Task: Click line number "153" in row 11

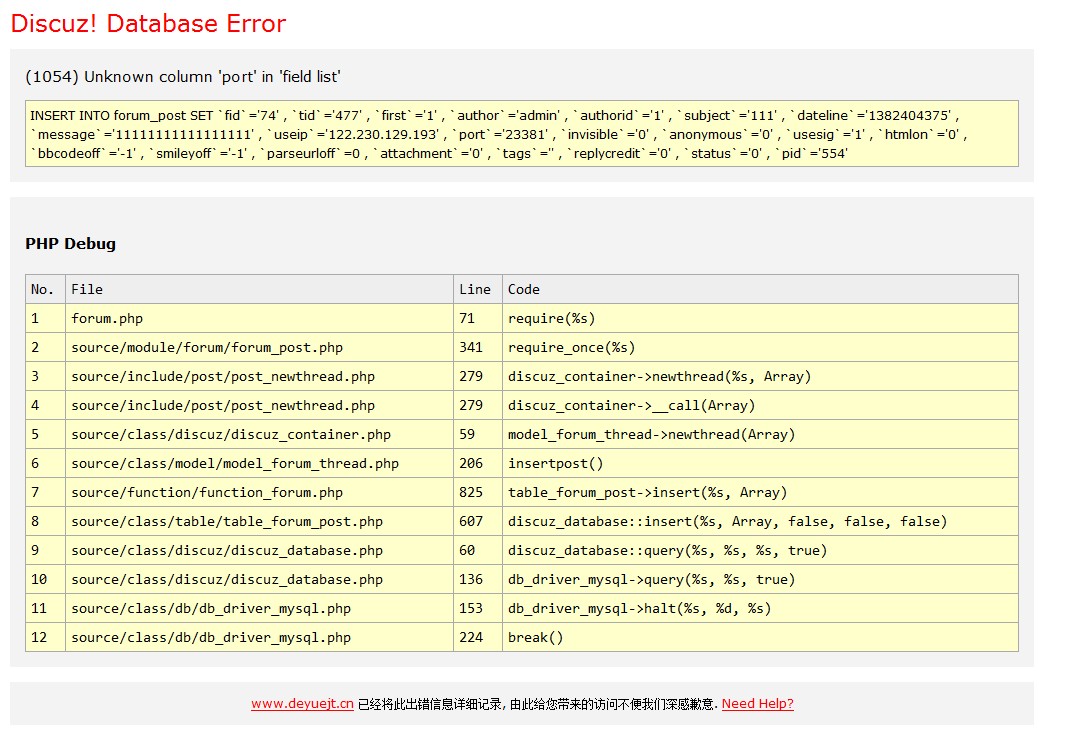Action: pyautogui.click(x=478, y=608)
